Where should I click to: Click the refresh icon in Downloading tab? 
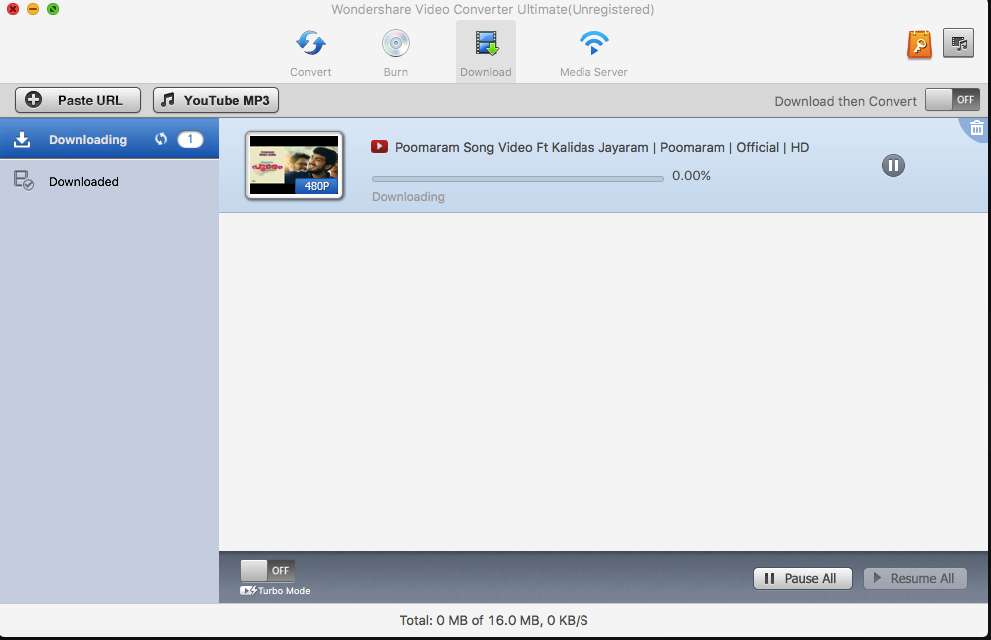point(161,140)
